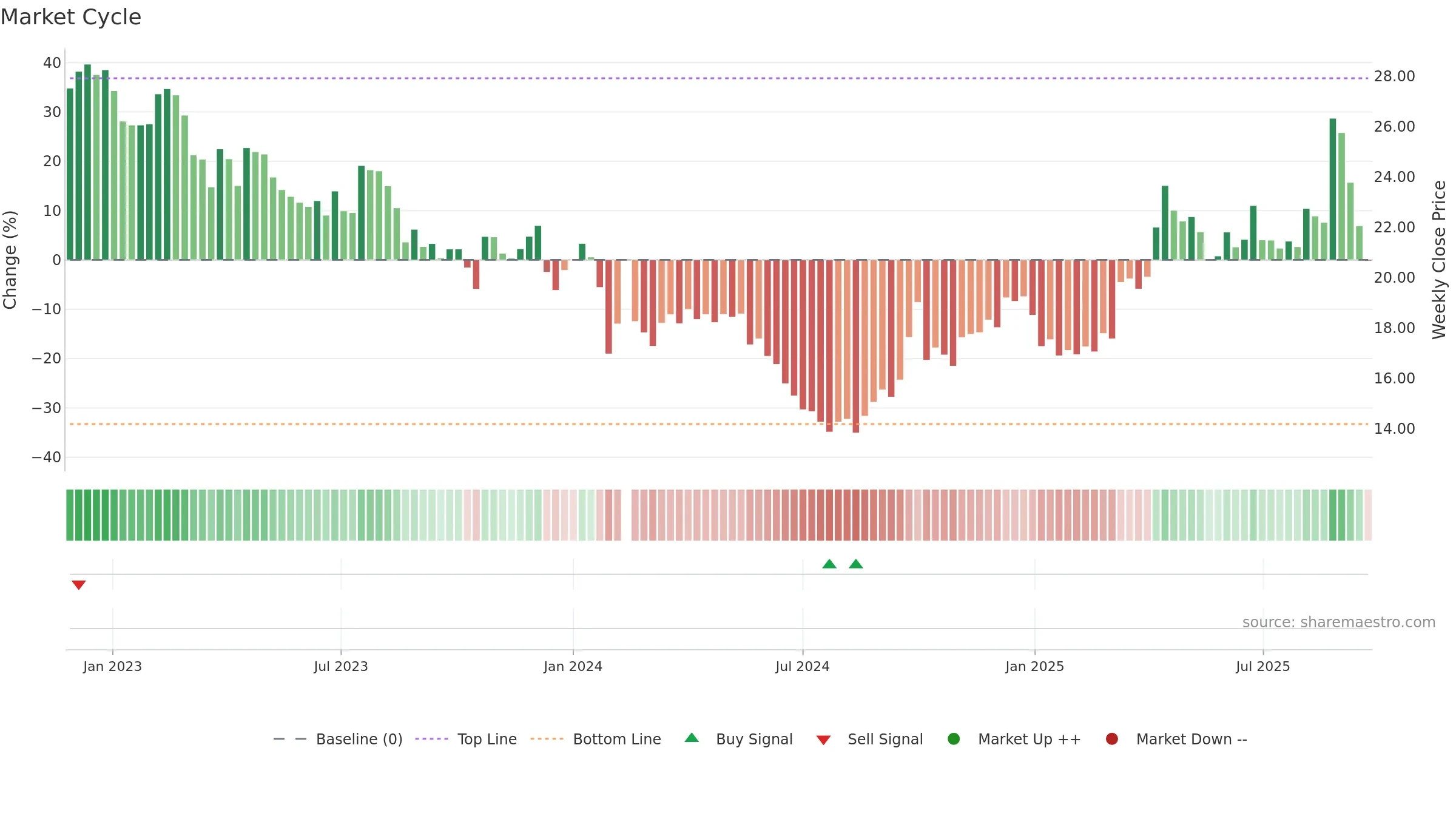Toggle the Bottom Line legend label

pyautogui.click(x=617, y=739)
